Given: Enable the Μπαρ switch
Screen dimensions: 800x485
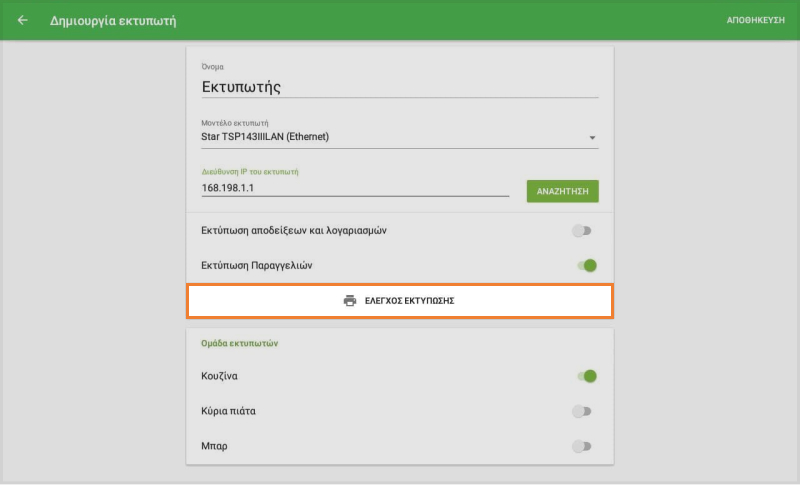Looking at the screenshot, I should [582, 446].
